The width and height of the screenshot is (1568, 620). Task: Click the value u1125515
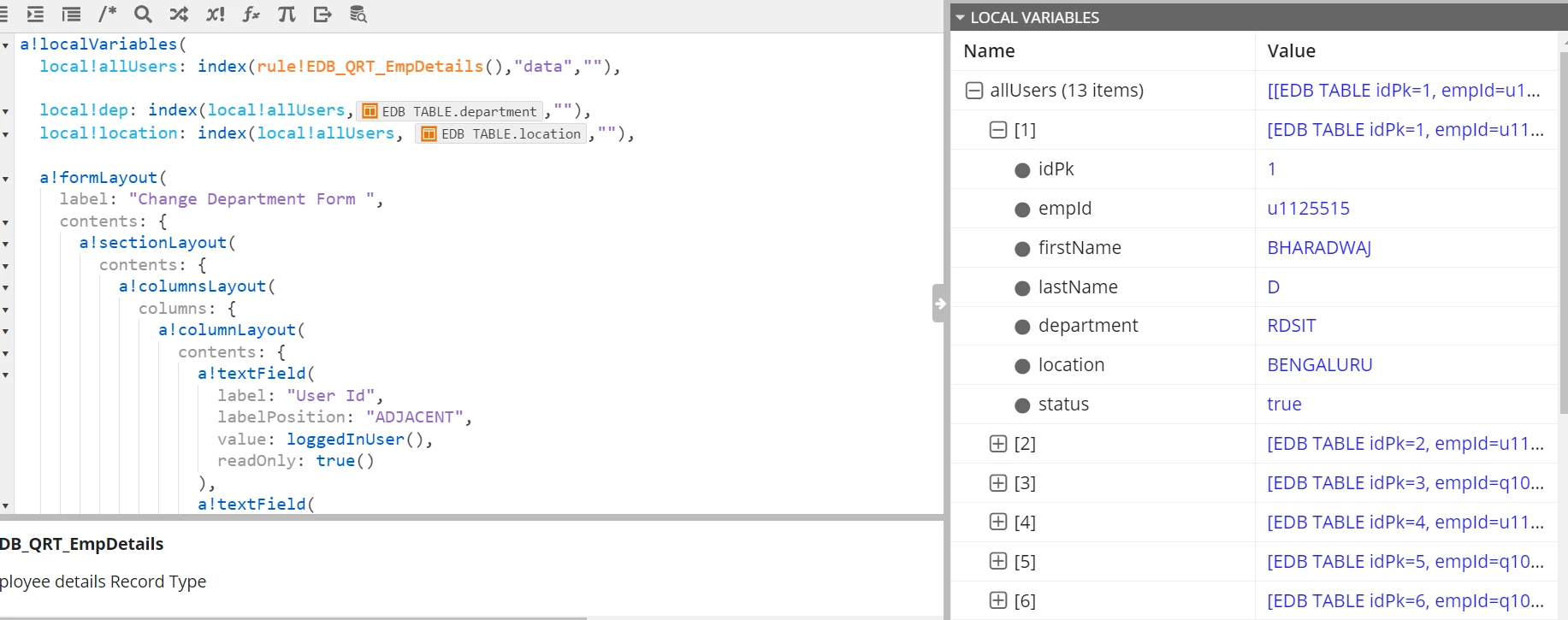1308,208
